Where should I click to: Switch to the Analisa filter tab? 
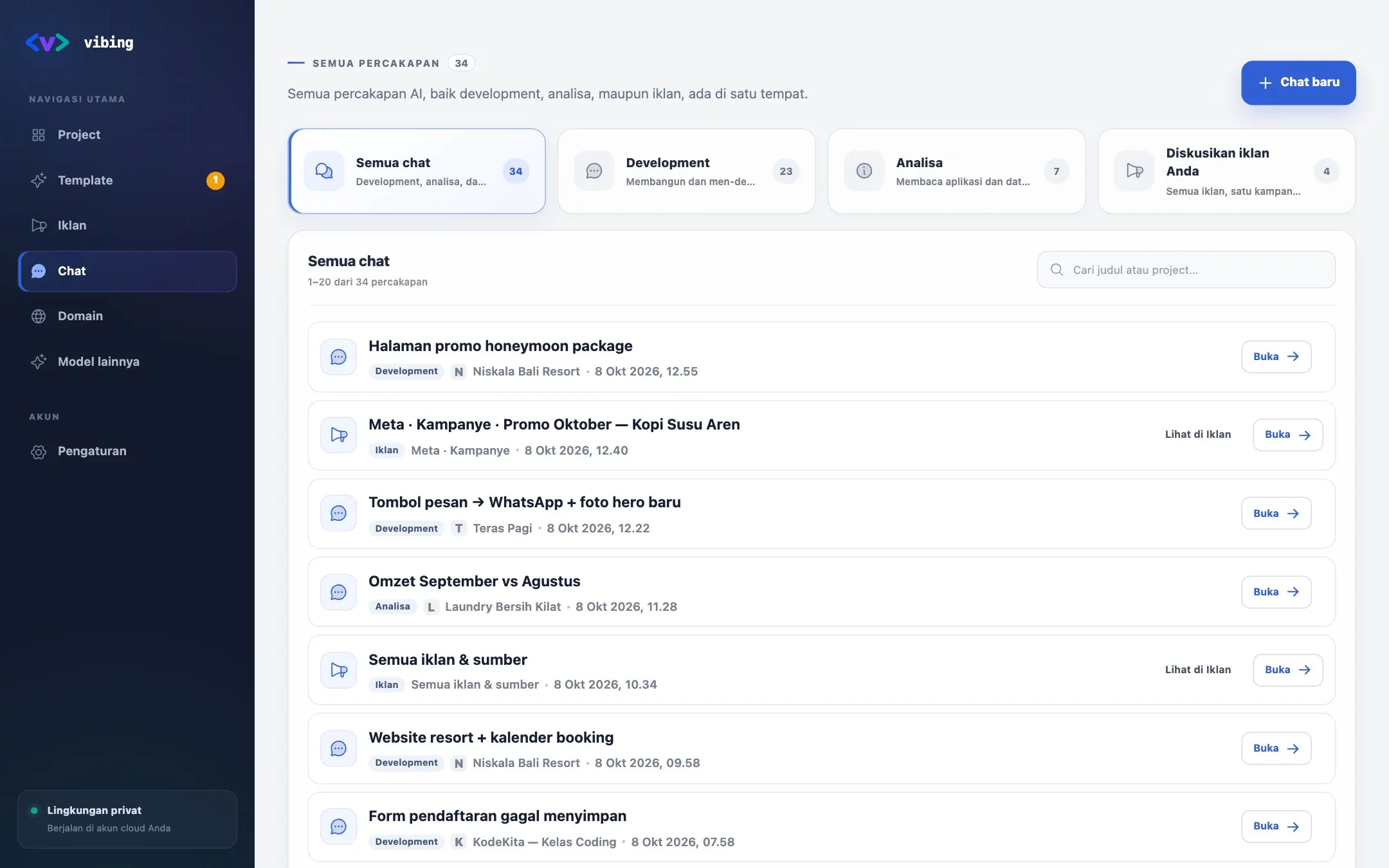(x=957, y=171)
